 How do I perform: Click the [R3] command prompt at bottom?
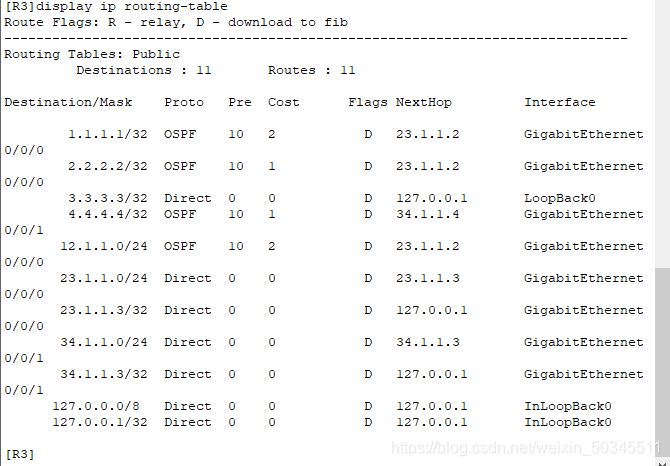click(19, 454)
